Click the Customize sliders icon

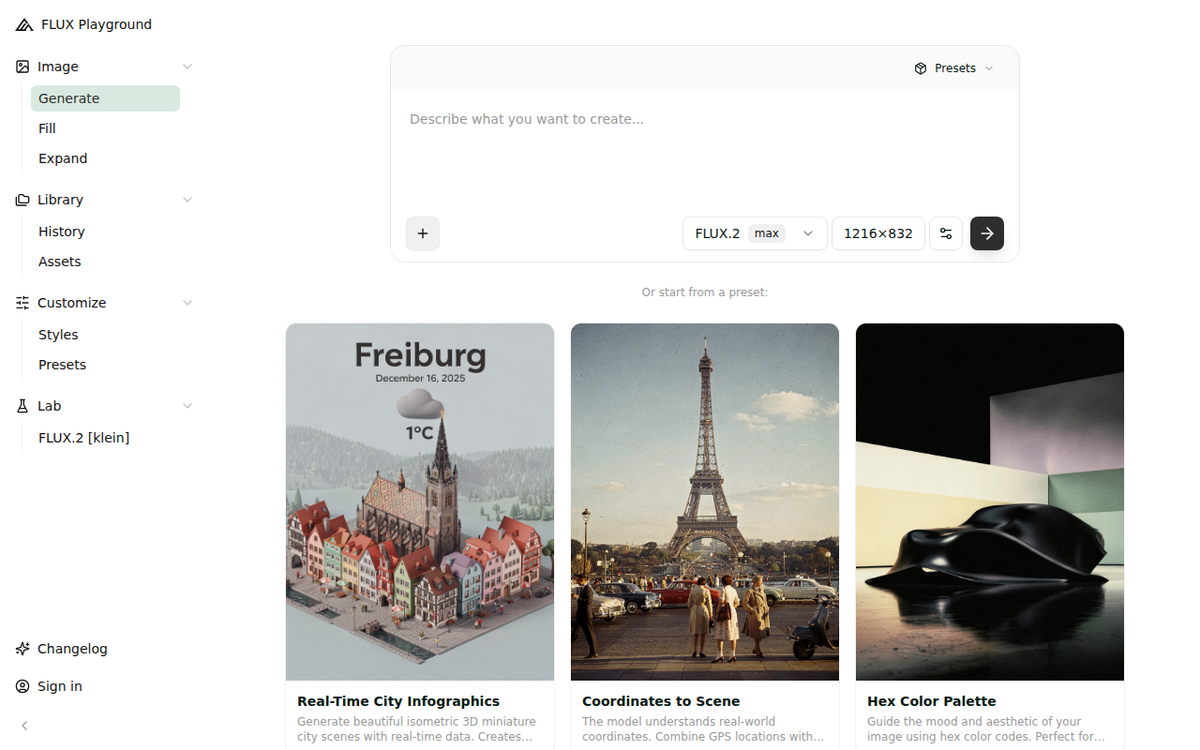click(x=23, y=303)
